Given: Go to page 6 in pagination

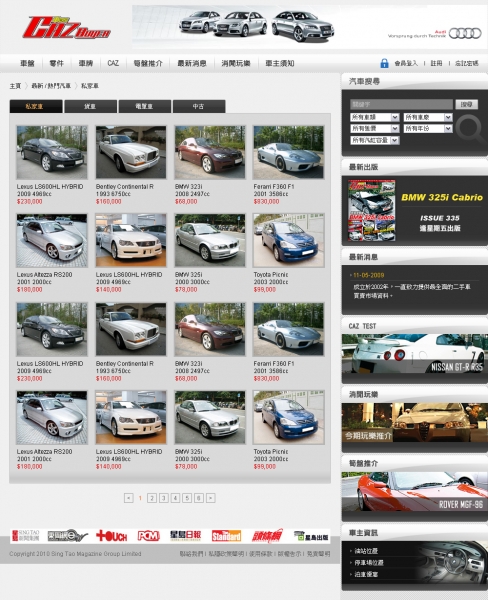Looking at the screenshot, I should pos(199,498).
